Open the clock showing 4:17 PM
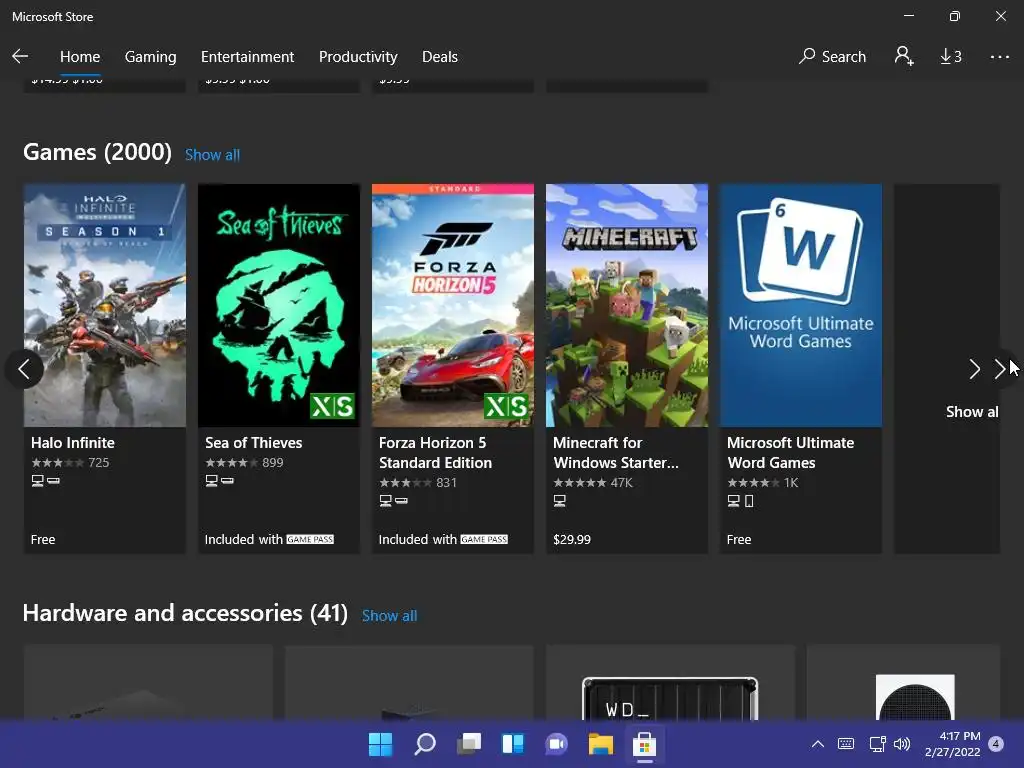This screenshot has height=768, width=1024. (x=953, y=744)
